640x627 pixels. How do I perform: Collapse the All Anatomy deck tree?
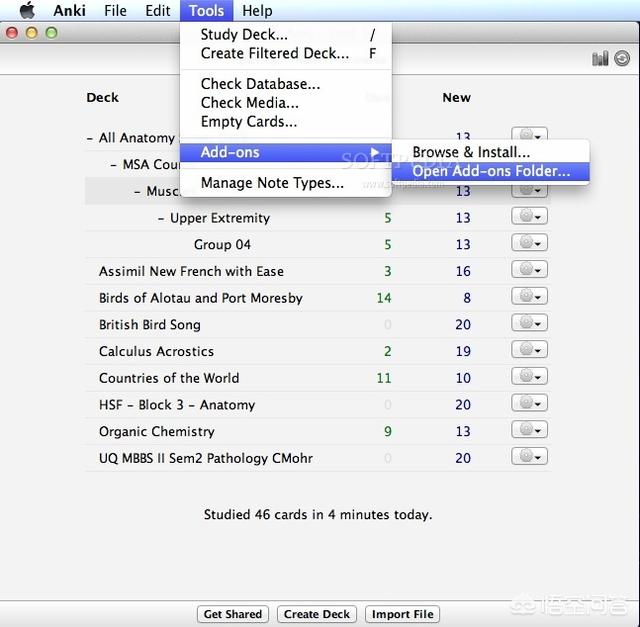(90, 138)
